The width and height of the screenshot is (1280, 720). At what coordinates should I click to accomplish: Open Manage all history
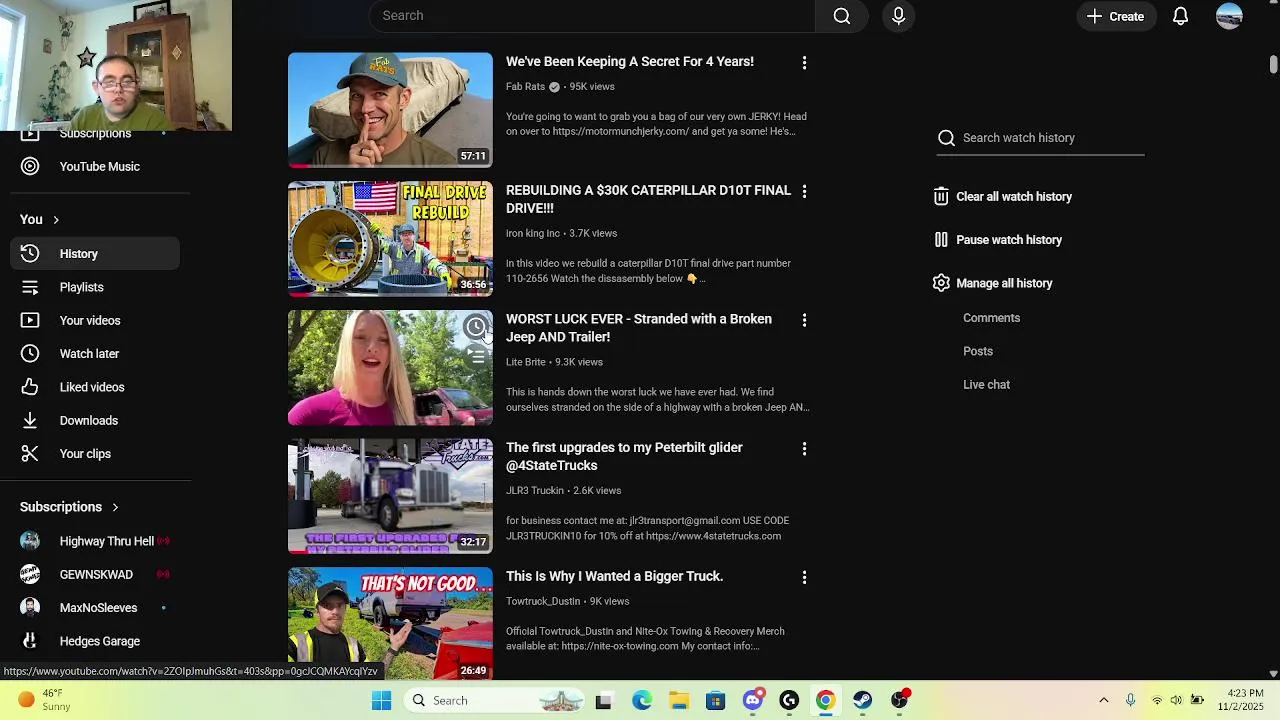[x=992, y=284]
